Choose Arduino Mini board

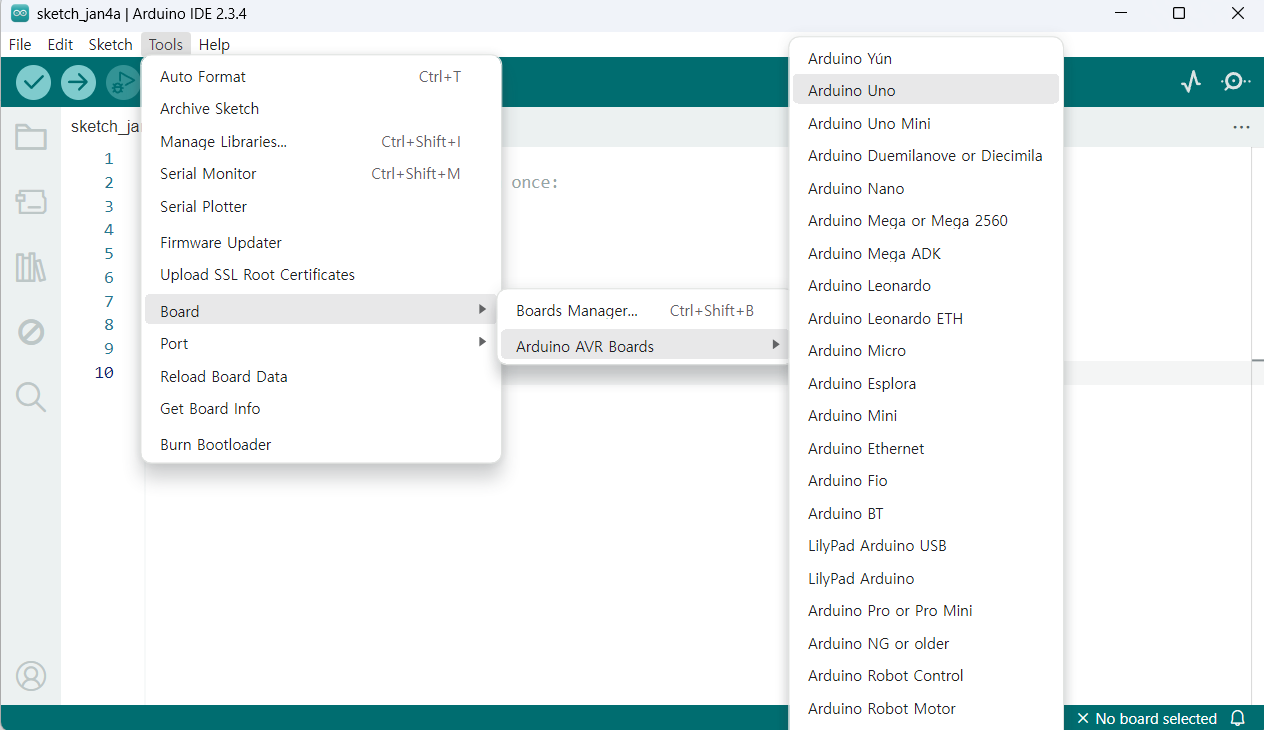[x=926, y=415]
